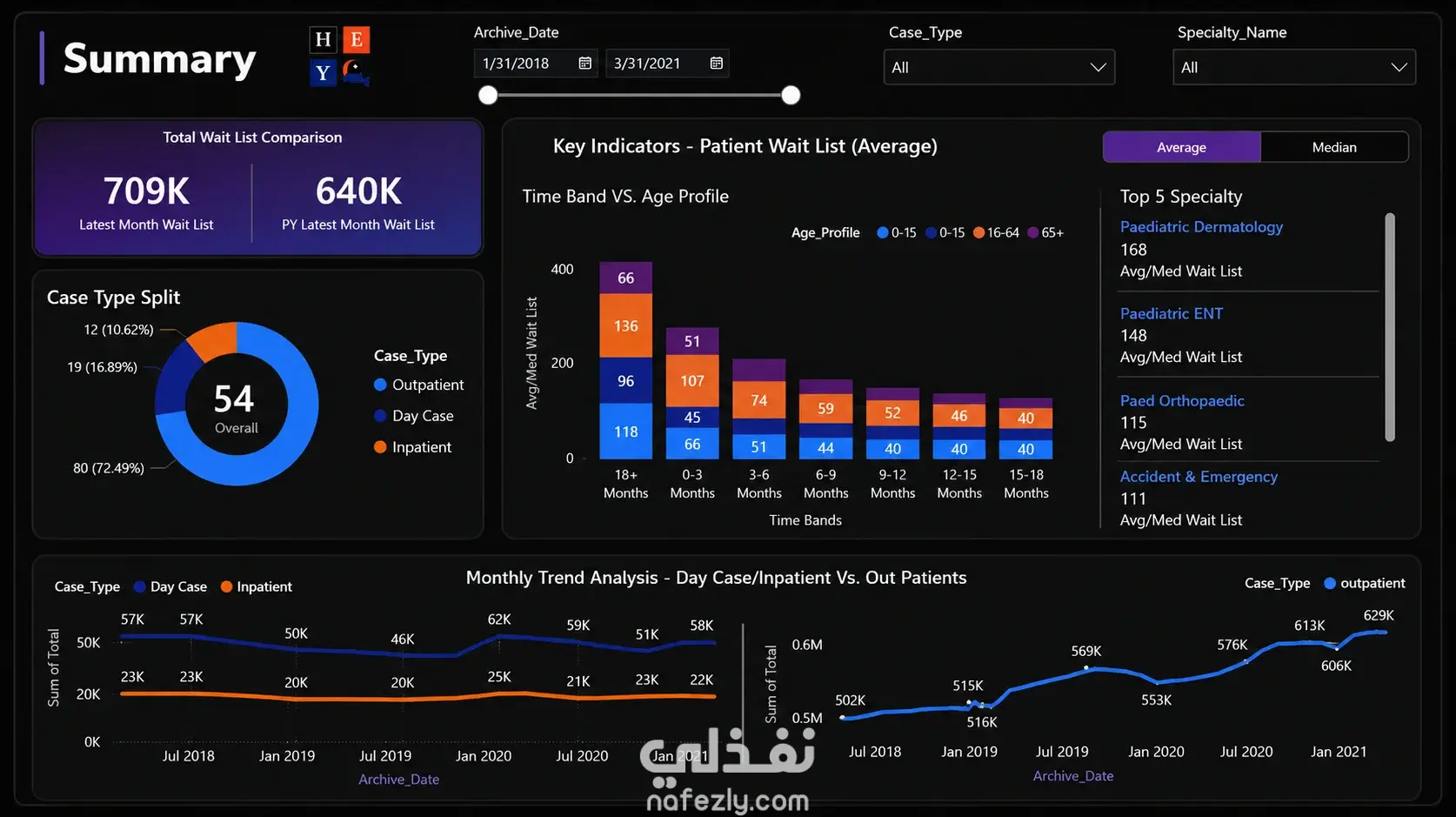
Task: Click the 0-3 Months bar segment 107
Action: point(692,381)
